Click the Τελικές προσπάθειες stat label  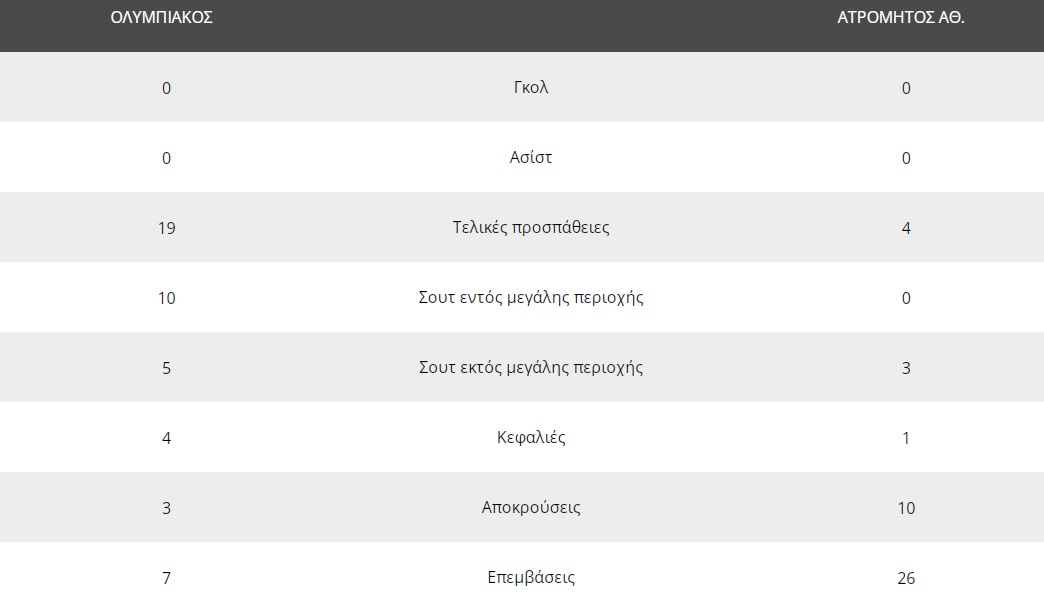(531, 227)
